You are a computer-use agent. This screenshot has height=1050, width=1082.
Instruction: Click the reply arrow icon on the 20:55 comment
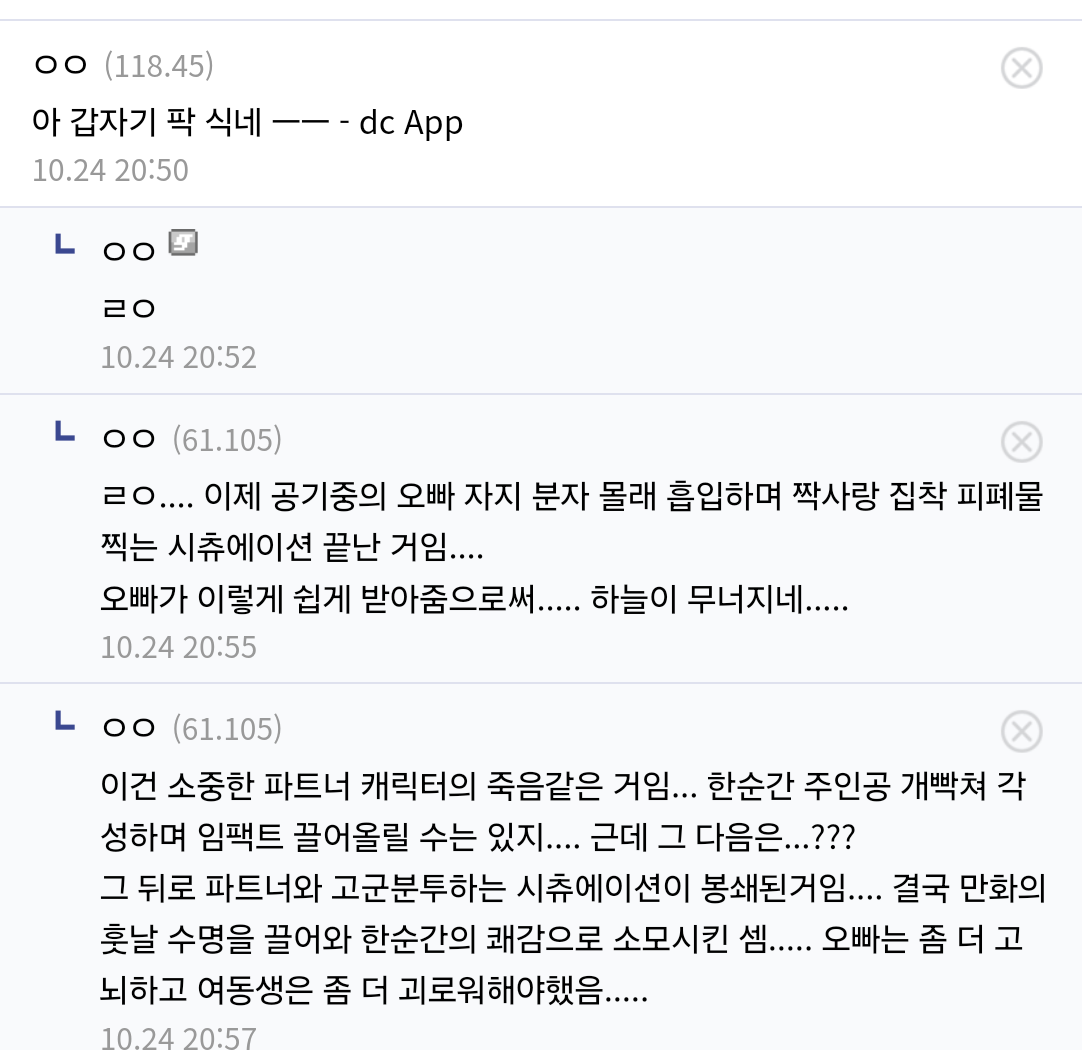(x=64, y=433)
